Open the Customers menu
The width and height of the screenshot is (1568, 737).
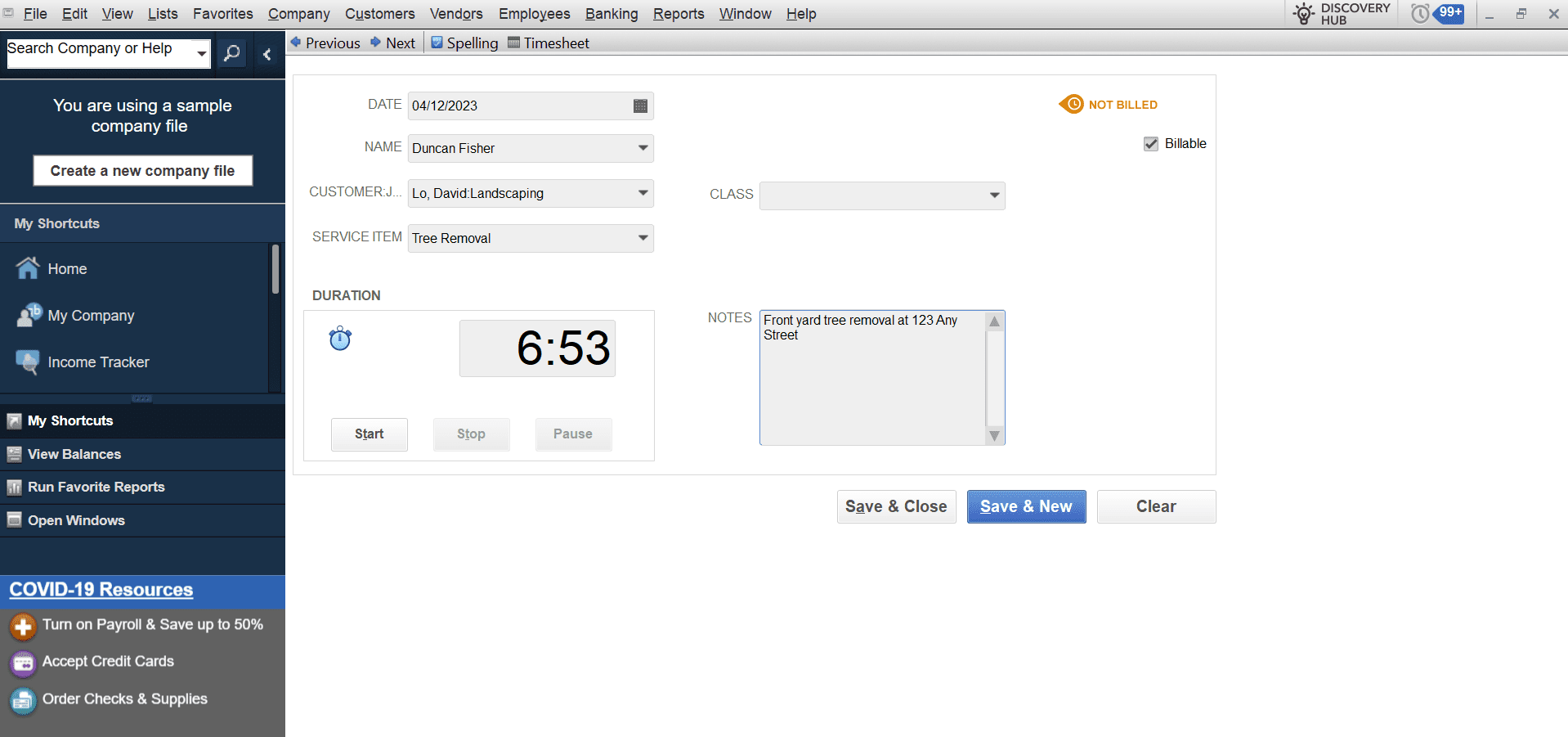(379, 14)
